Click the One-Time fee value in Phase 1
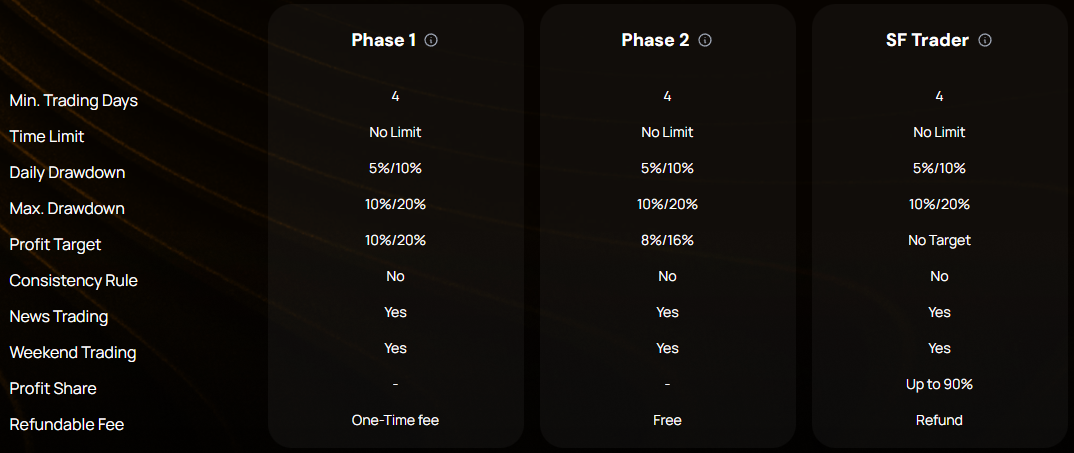The width and height of the screenshot is (1074, 453). (395, 420)
